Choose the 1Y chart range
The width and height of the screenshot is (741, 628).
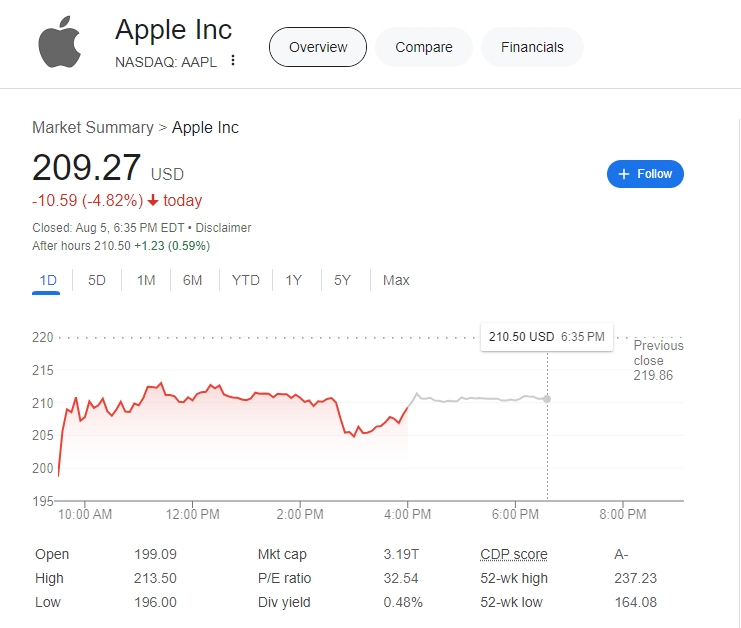pos(293,281)
